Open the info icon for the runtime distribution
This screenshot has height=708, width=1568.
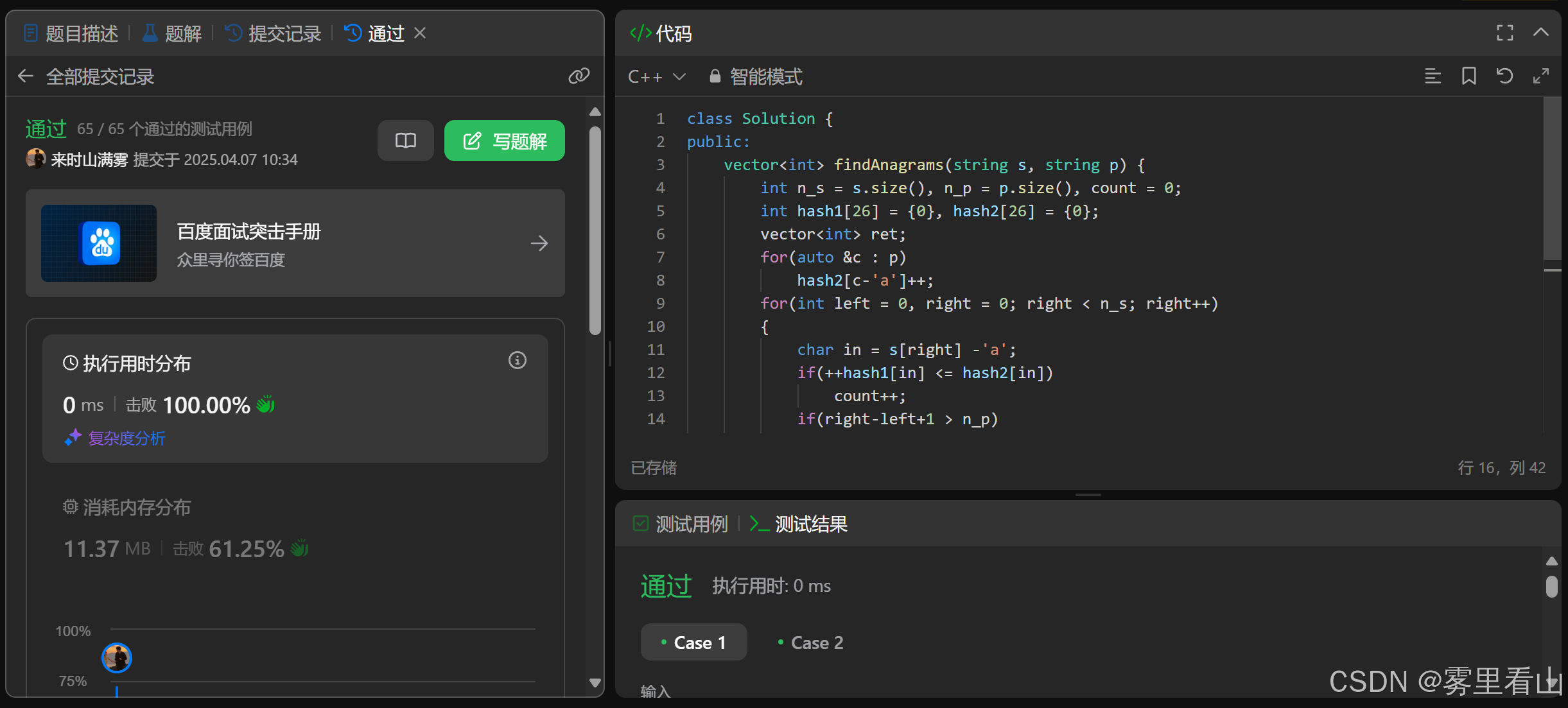tap(517, 361)
